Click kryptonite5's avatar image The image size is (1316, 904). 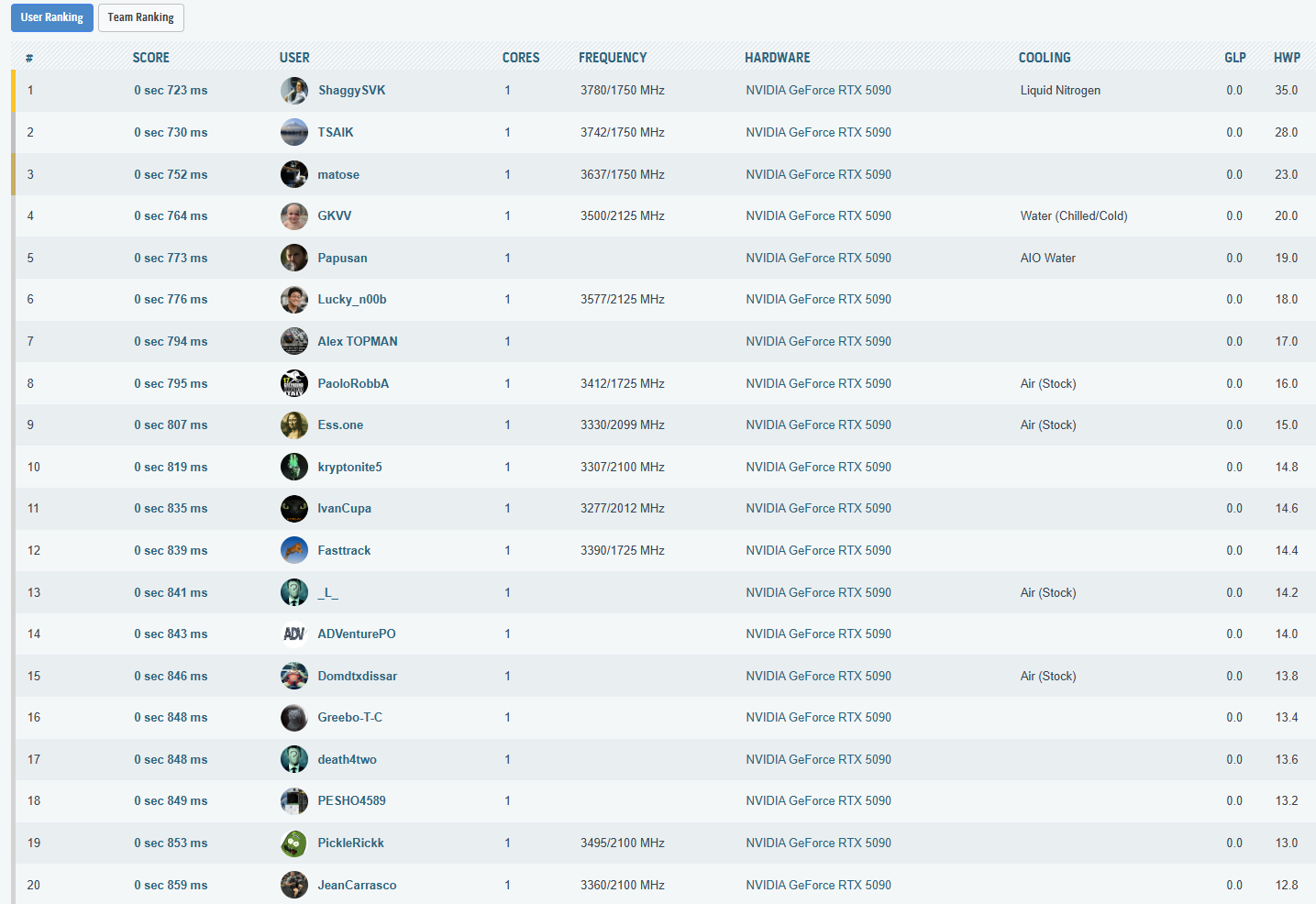pos(293,467)
